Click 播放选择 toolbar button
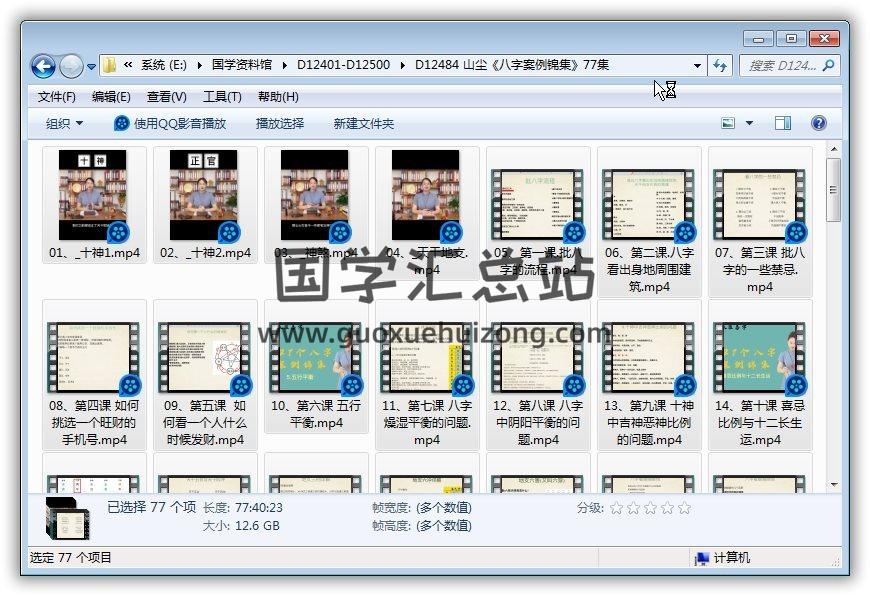The image size is (870, 596). click(280, 123)
